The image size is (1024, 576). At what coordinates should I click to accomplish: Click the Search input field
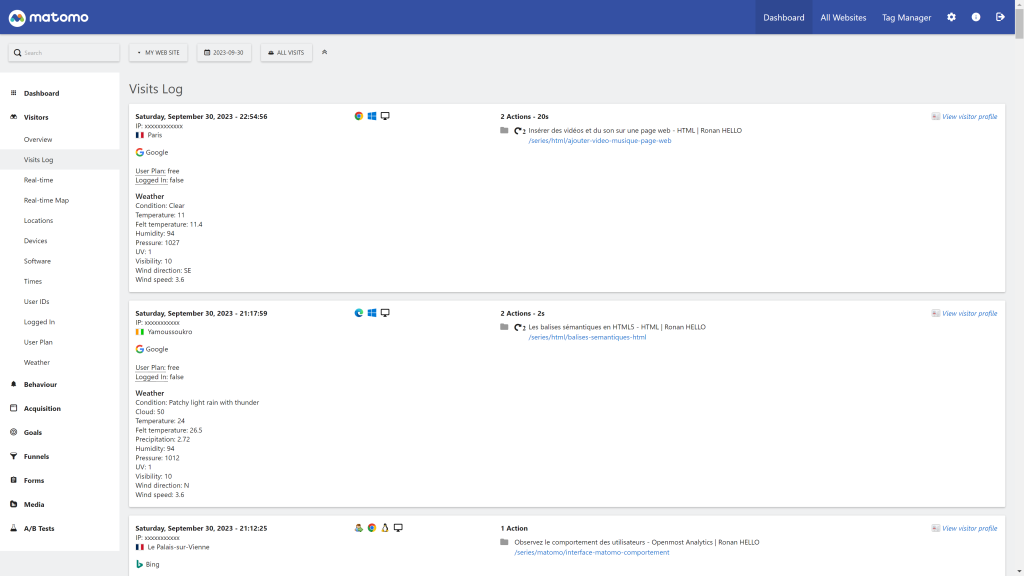pyautogui.click(x=64, y=52)
